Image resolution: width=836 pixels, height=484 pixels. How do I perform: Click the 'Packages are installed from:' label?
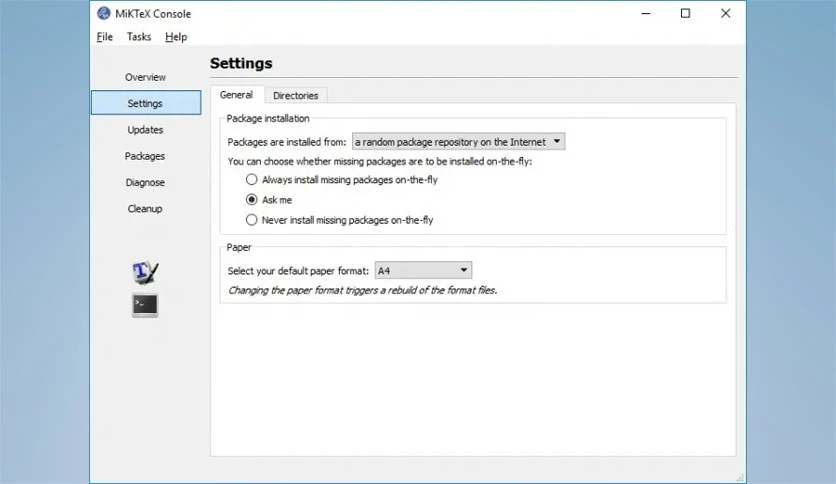(287, 142)
